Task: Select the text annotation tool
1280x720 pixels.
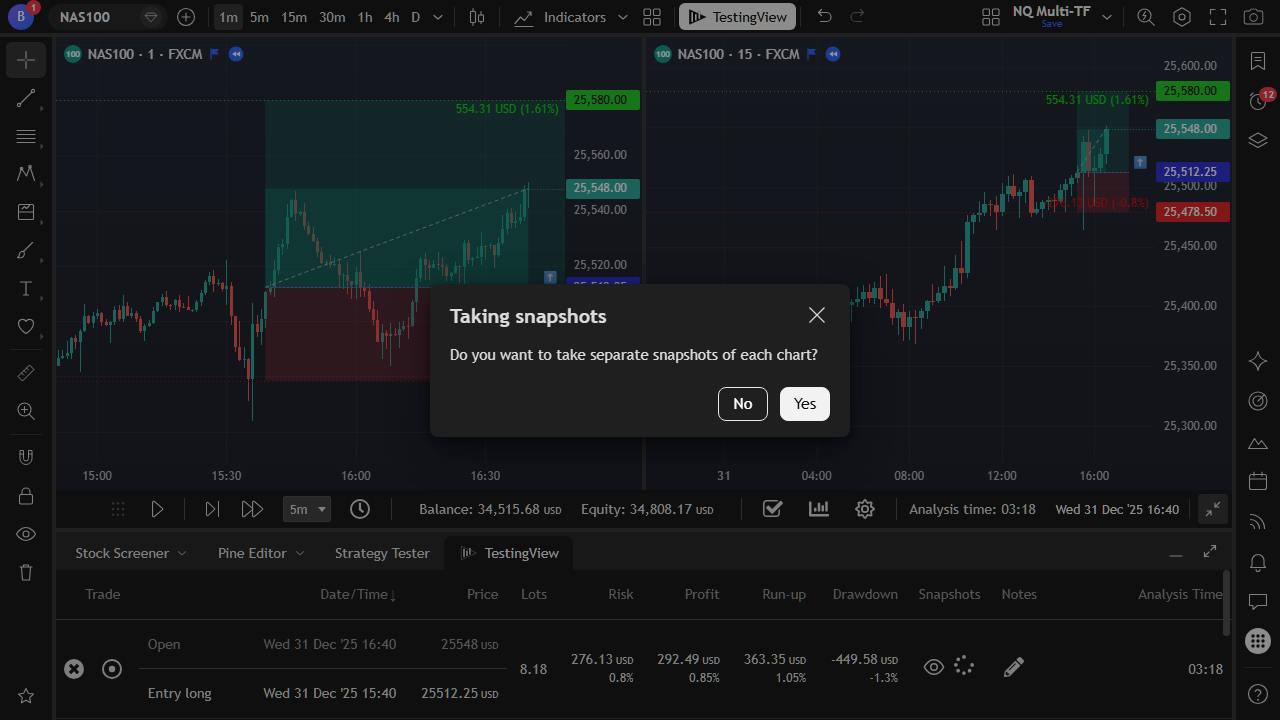Action: [x=26, y=289]
